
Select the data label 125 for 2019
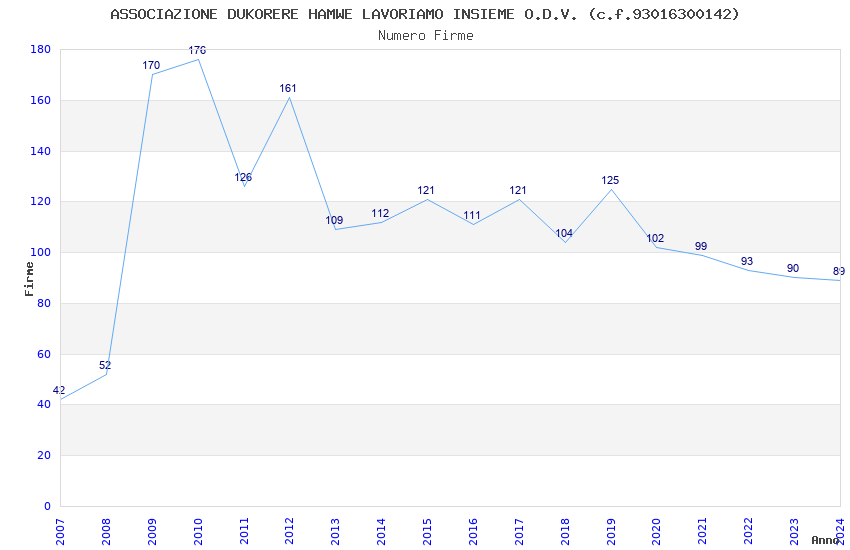610,180
